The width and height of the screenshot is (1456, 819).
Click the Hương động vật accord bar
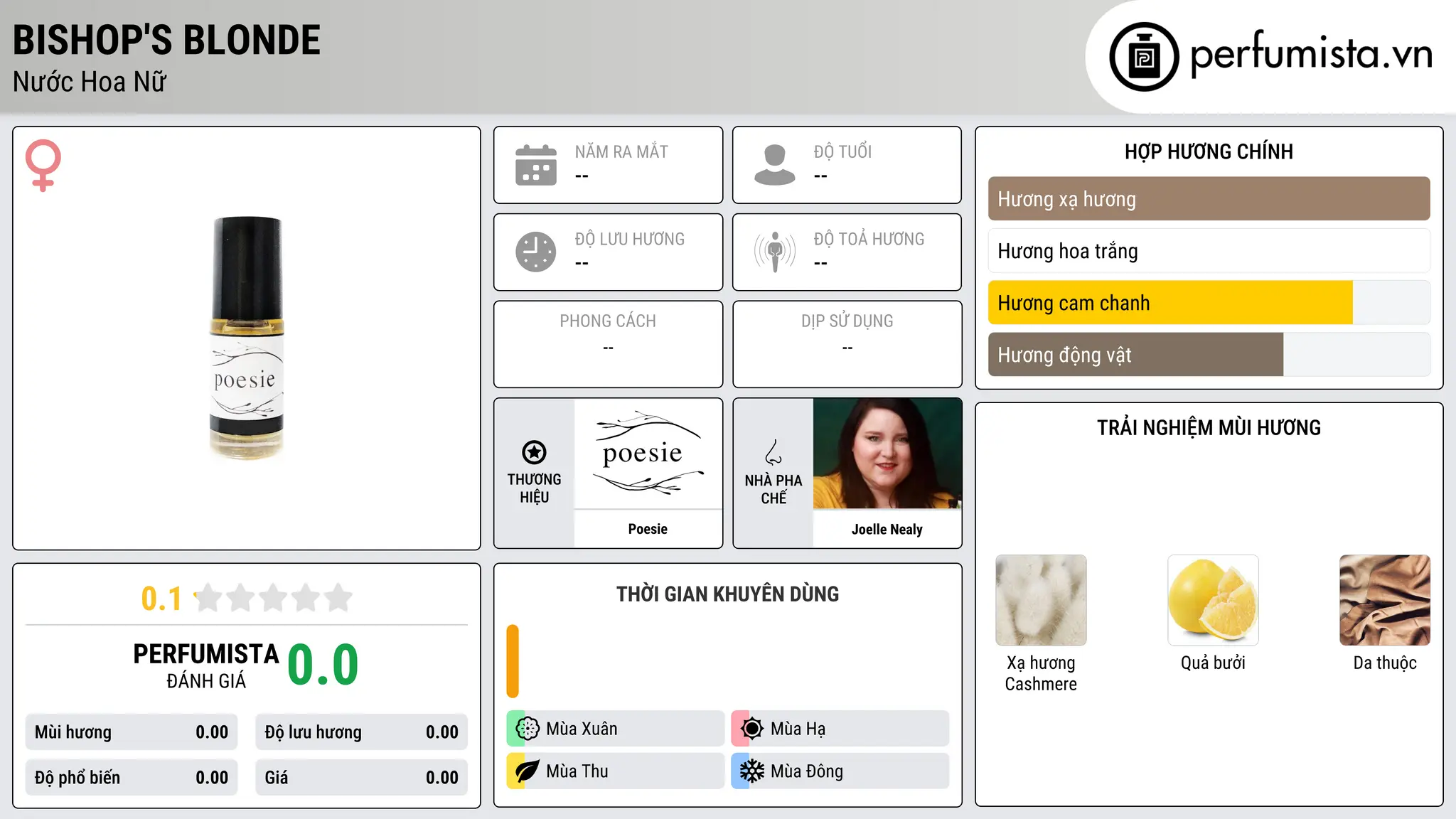tap(1209, 355)
